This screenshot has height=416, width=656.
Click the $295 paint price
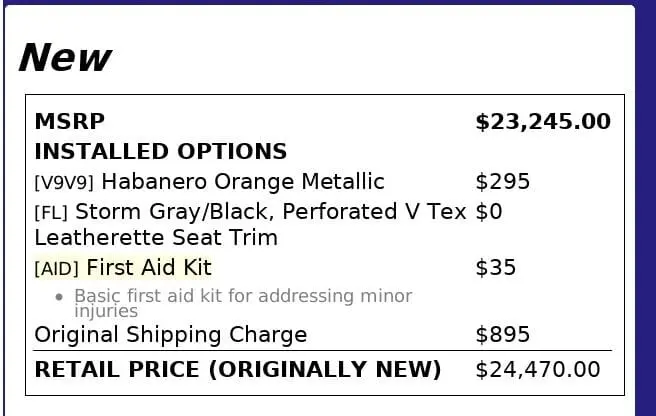(x=502, y=182)
